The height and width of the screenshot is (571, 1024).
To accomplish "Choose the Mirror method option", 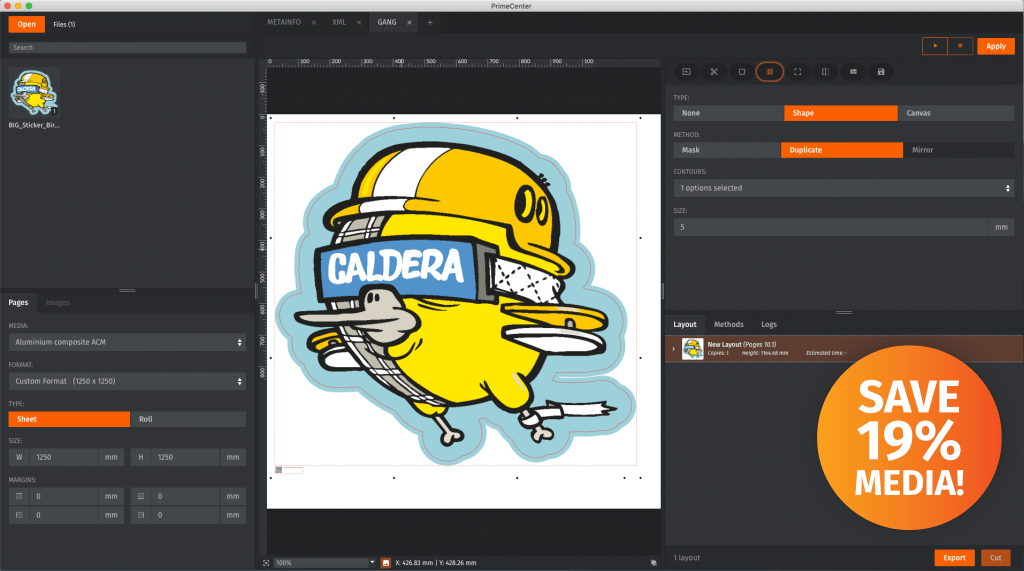I will tap(957, 150).
